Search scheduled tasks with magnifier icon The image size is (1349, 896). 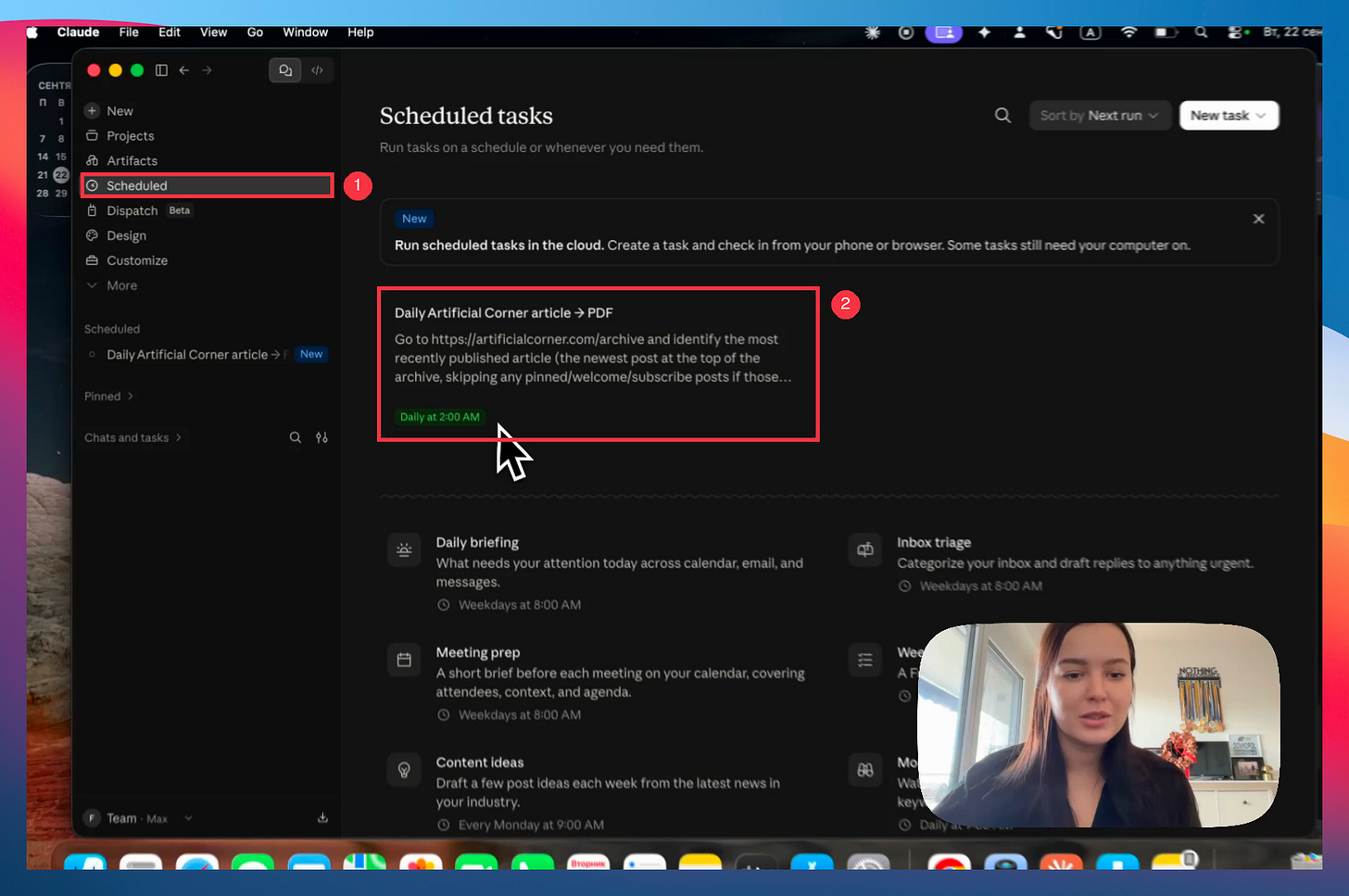point(1002,116)
